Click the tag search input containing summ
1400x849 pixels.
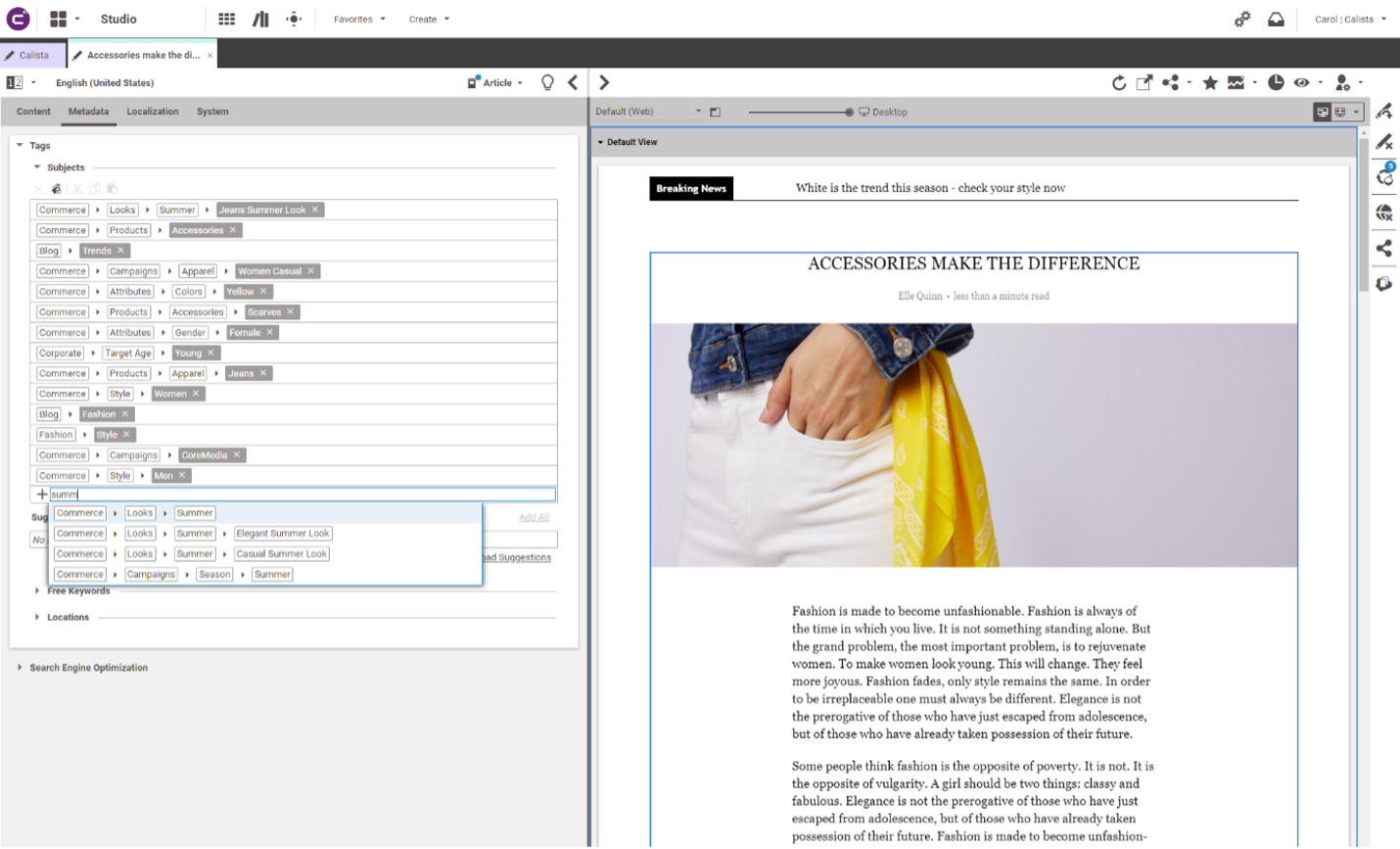[303, 495]
